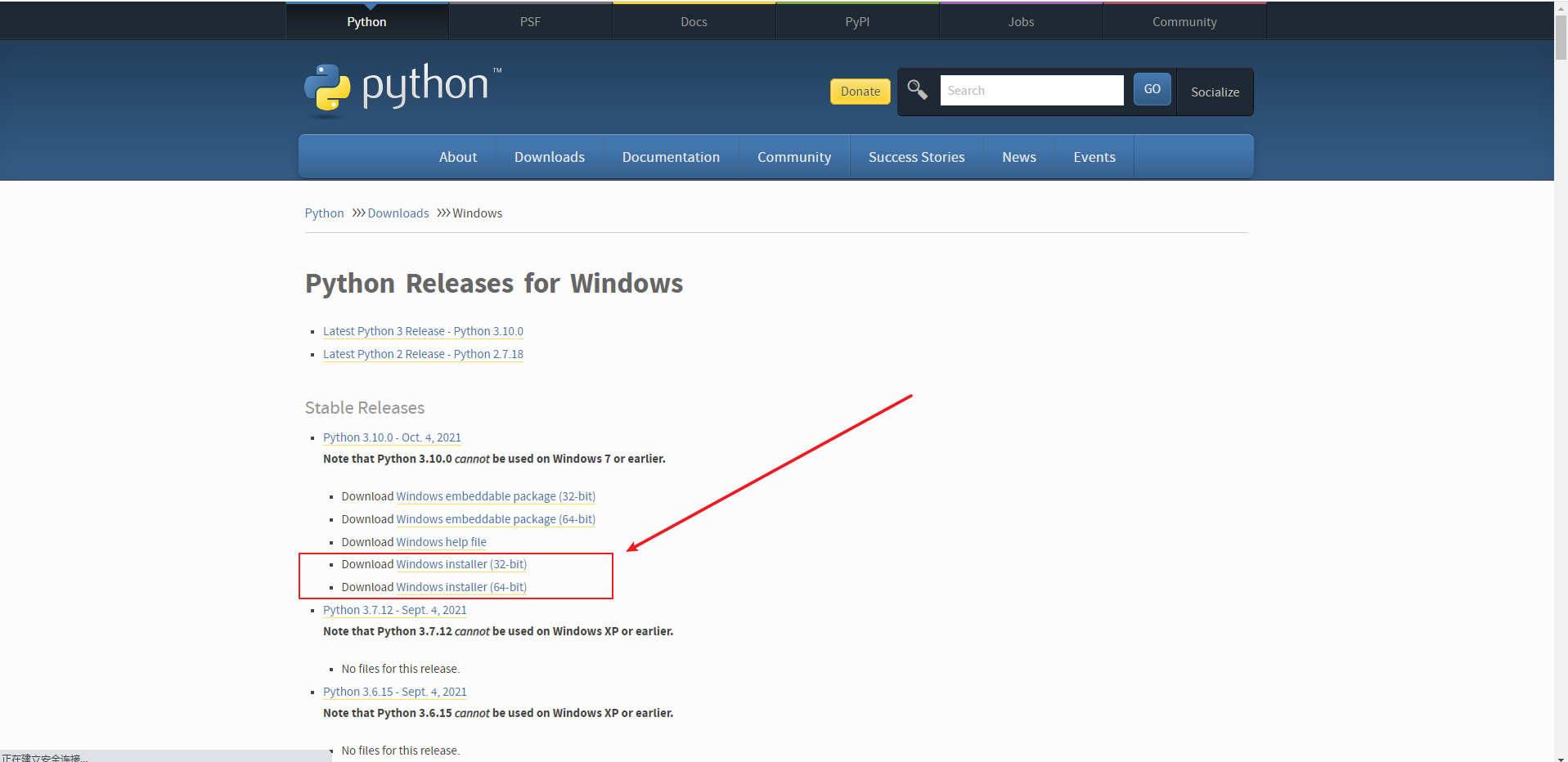Open Python 3.7.12 - Sept. 4, 2021 link
Screen dimensions: 1568x762
[395, 610]
